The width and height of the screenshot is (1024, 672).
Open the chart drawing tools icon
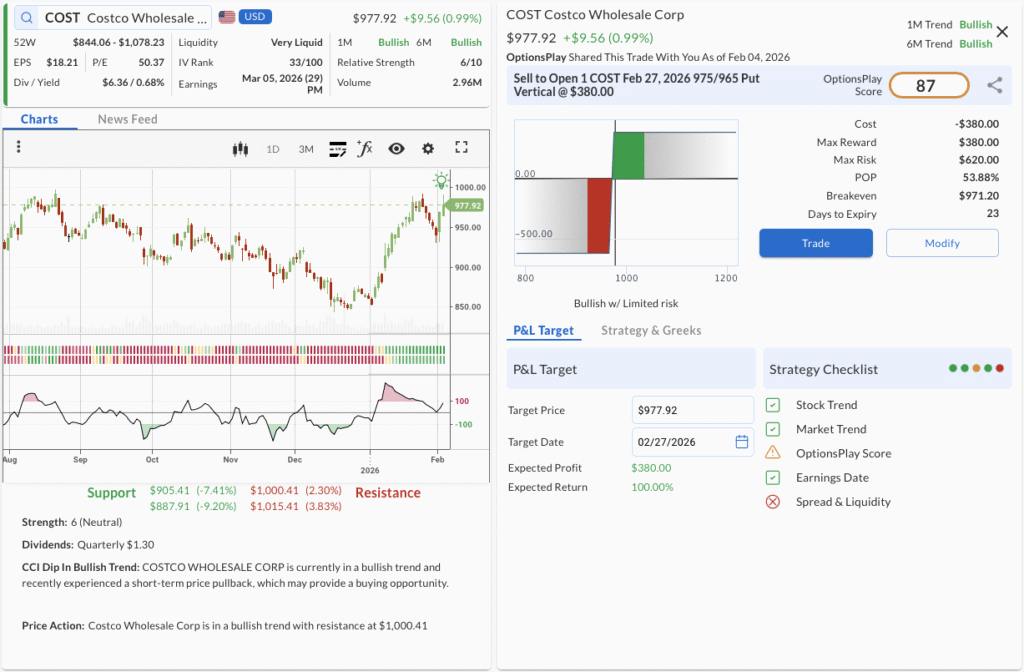(337, 149)
